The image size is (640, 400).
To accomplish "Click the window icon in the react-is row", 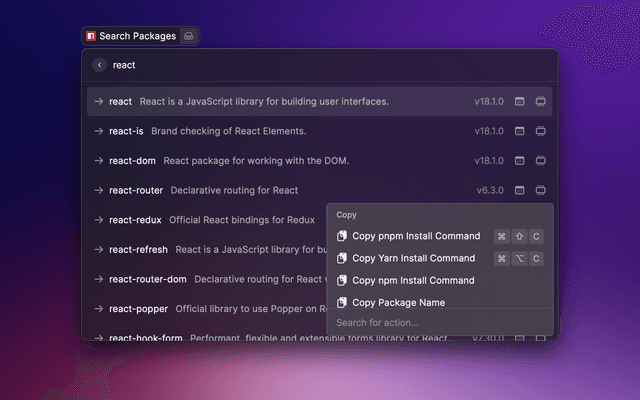I will 519,131.
